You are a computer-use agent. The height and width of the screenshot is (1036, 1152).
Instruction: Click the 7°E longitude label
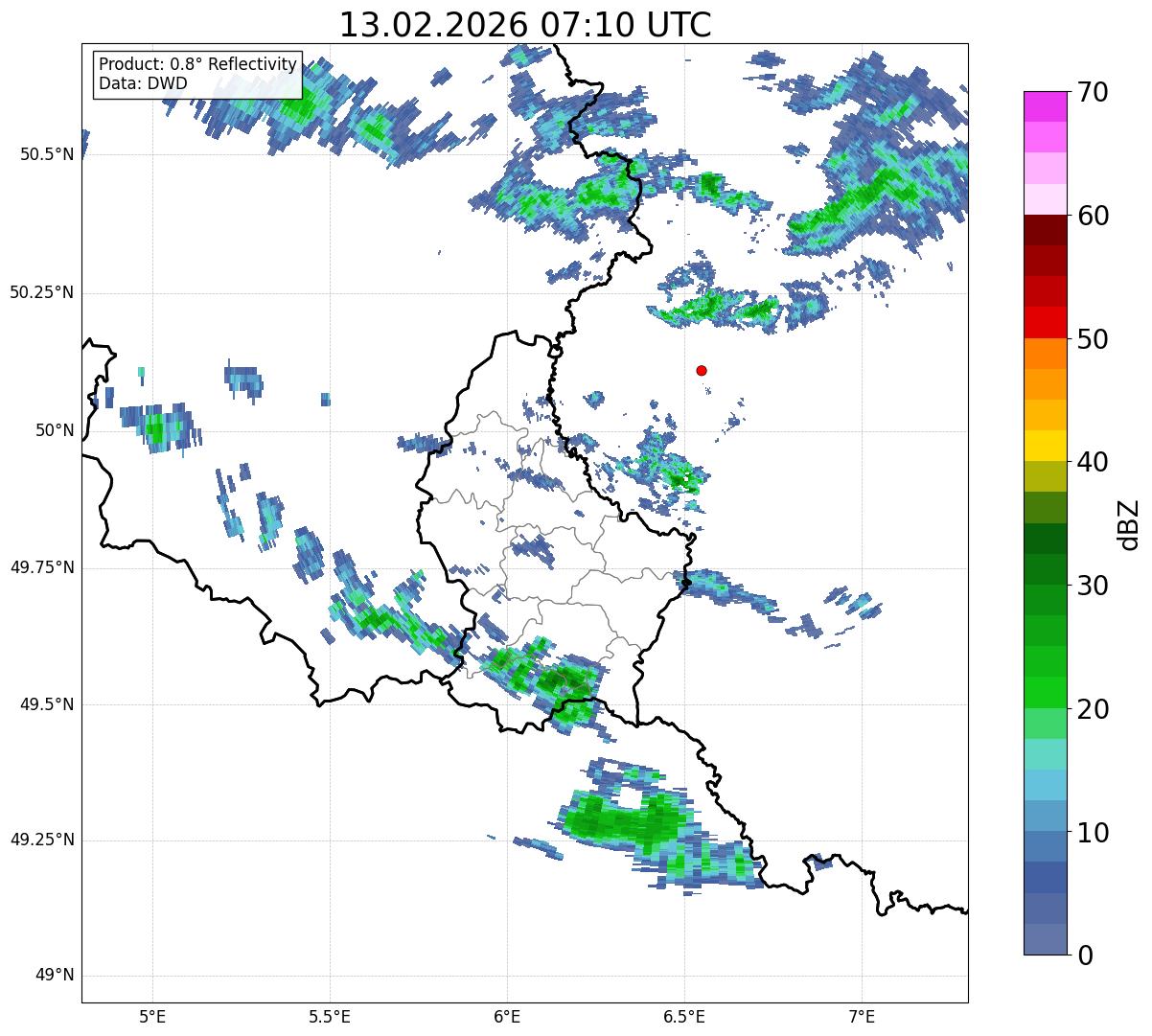tap(862, 1016)
